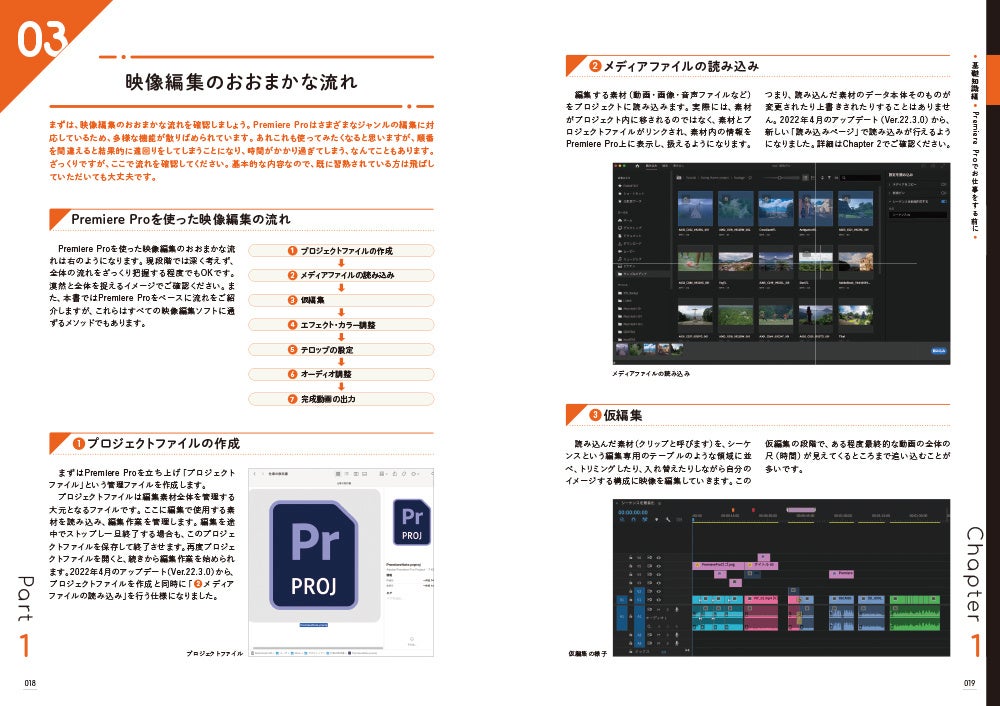Expand the 新規ビン section chevron
This screenshot has width=1000, height=706.
coord(890,193)
